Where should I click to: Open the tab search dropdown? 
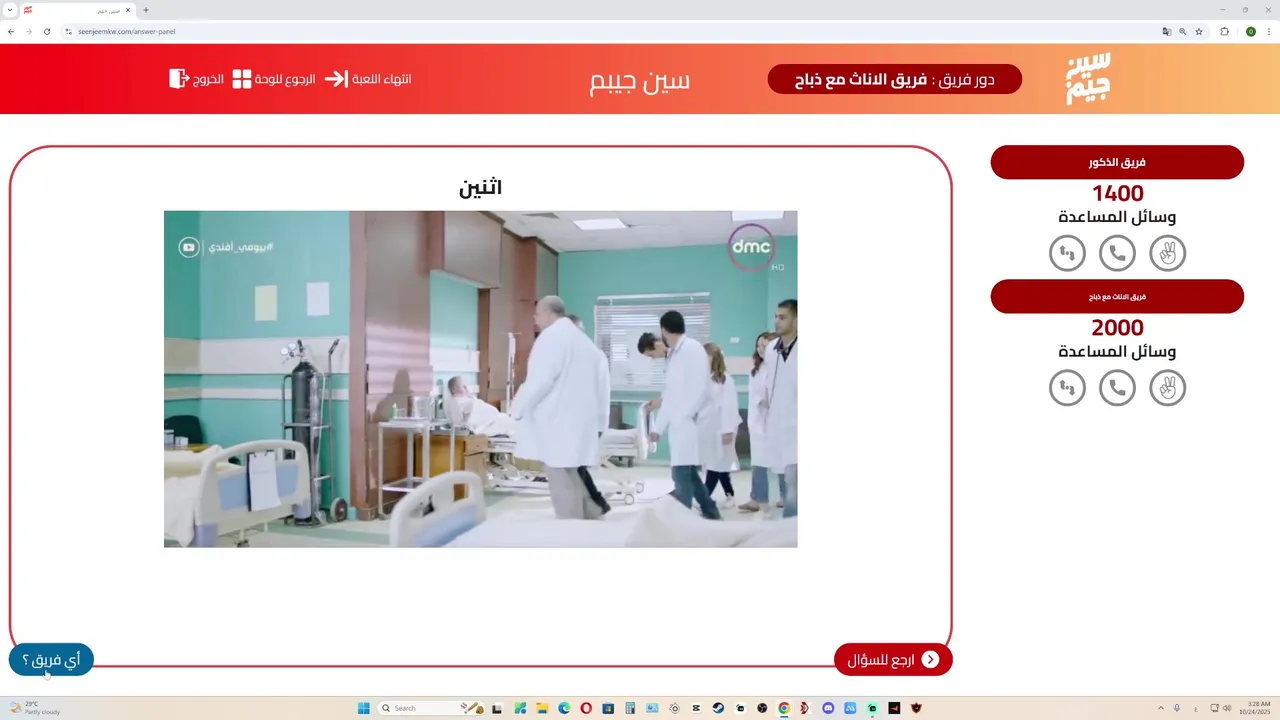point(9,10)
